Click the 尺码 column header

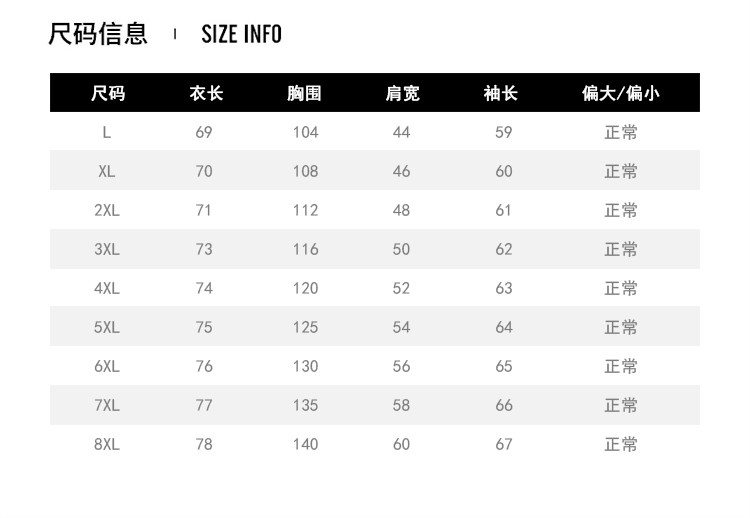tap(107, 94)
